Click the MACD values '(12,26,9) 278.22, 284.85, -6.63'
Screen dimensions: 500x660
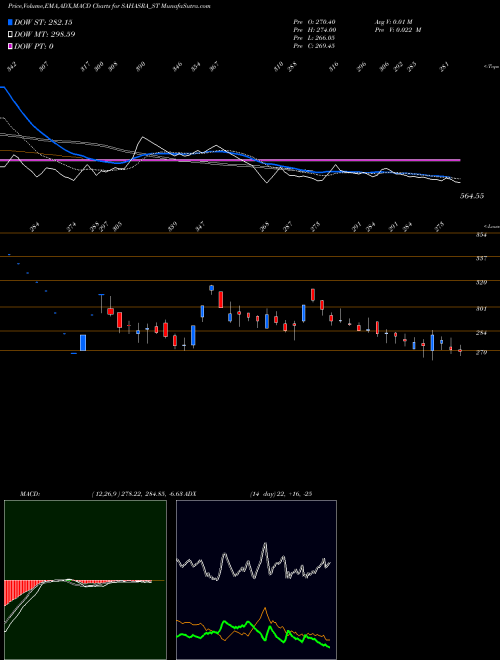[136, 494]
